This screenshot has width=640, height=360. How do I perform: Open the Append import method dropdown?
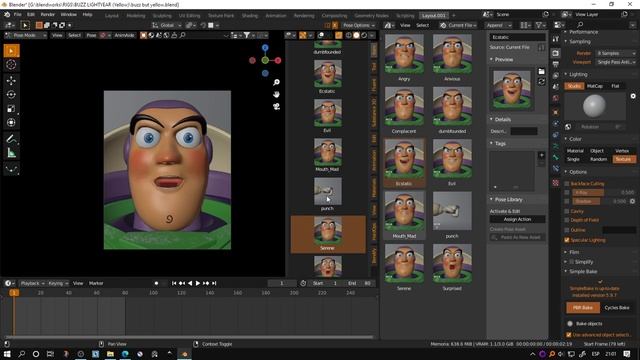[498, 25]
